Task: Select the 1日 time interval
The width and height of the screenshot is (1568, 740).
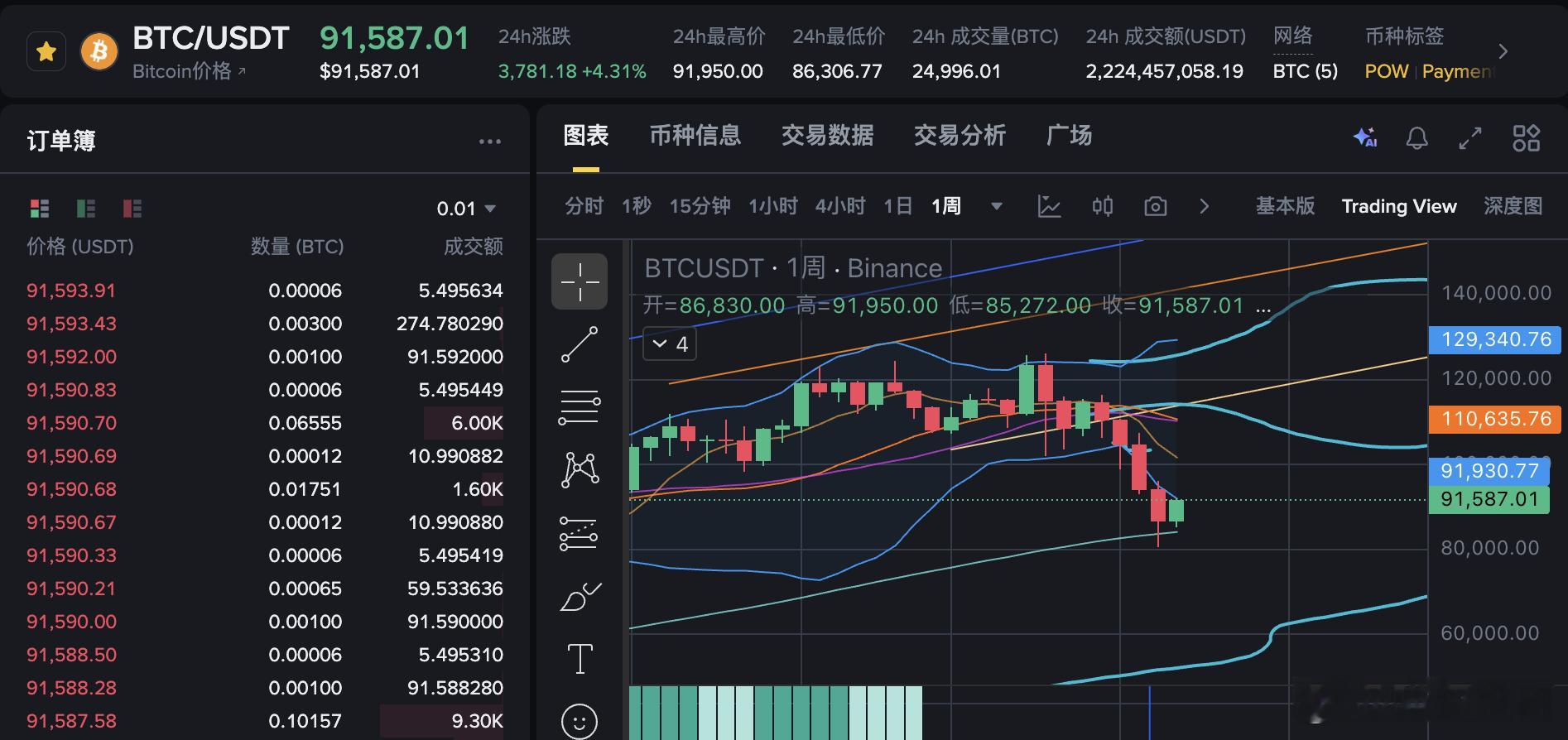Action: pos(897,206)
